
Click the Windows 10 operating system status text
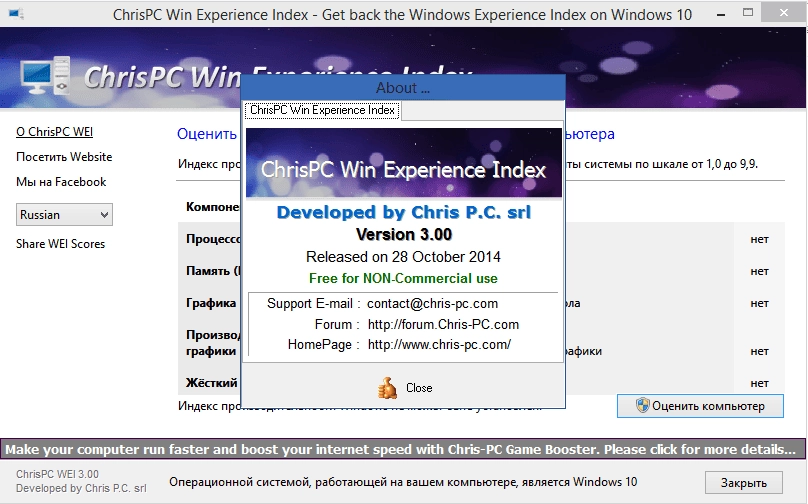[x=403, y=482]
